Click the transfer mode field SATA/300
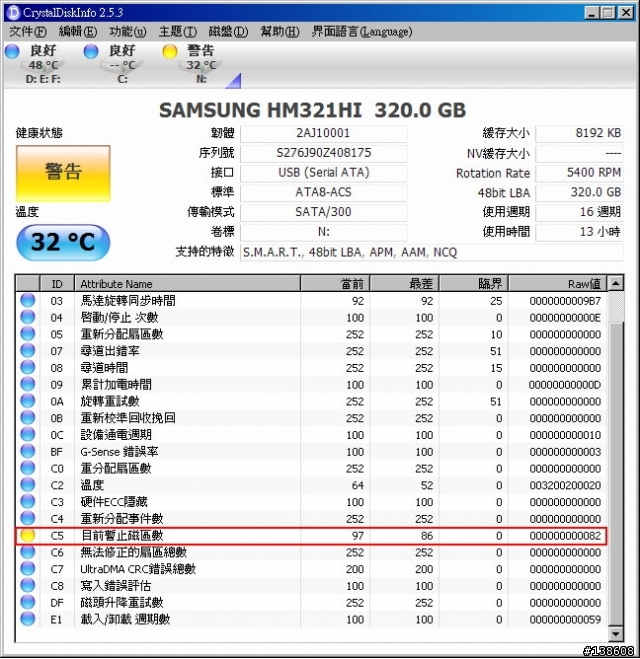 [x=324, y=212]
